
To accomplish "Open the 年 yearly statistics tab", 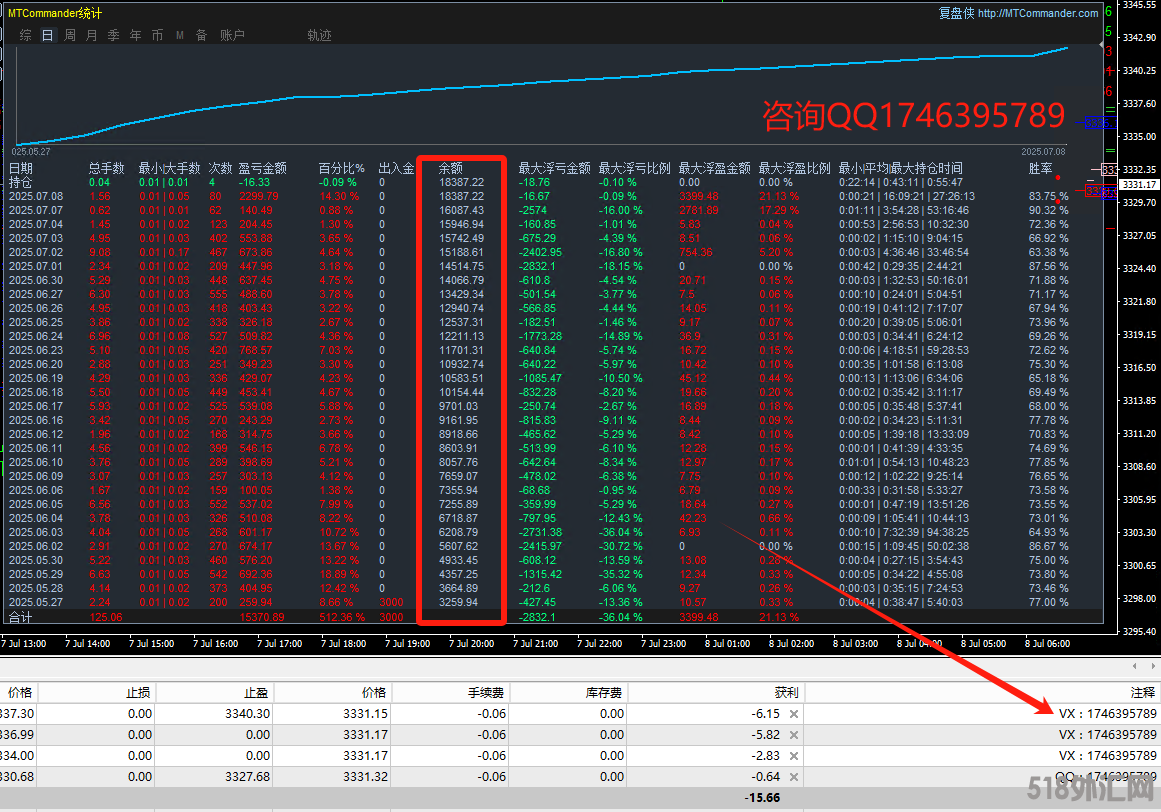I will (136, 35).
